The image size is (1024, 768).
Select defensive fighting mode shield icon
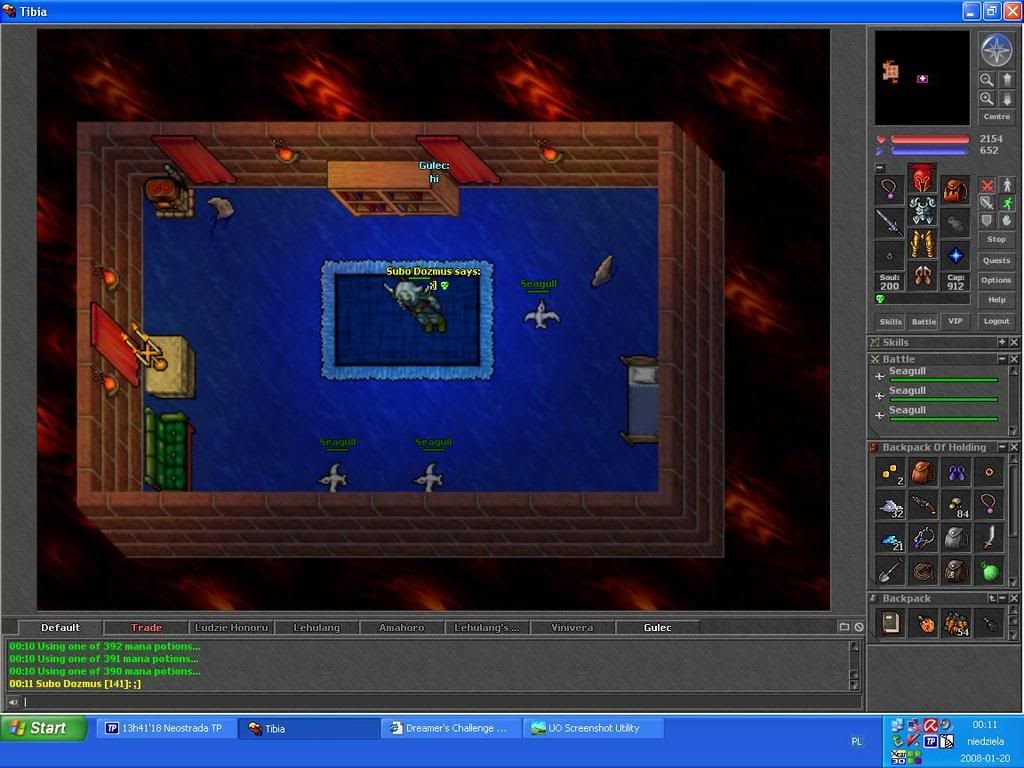coord(987,221)
